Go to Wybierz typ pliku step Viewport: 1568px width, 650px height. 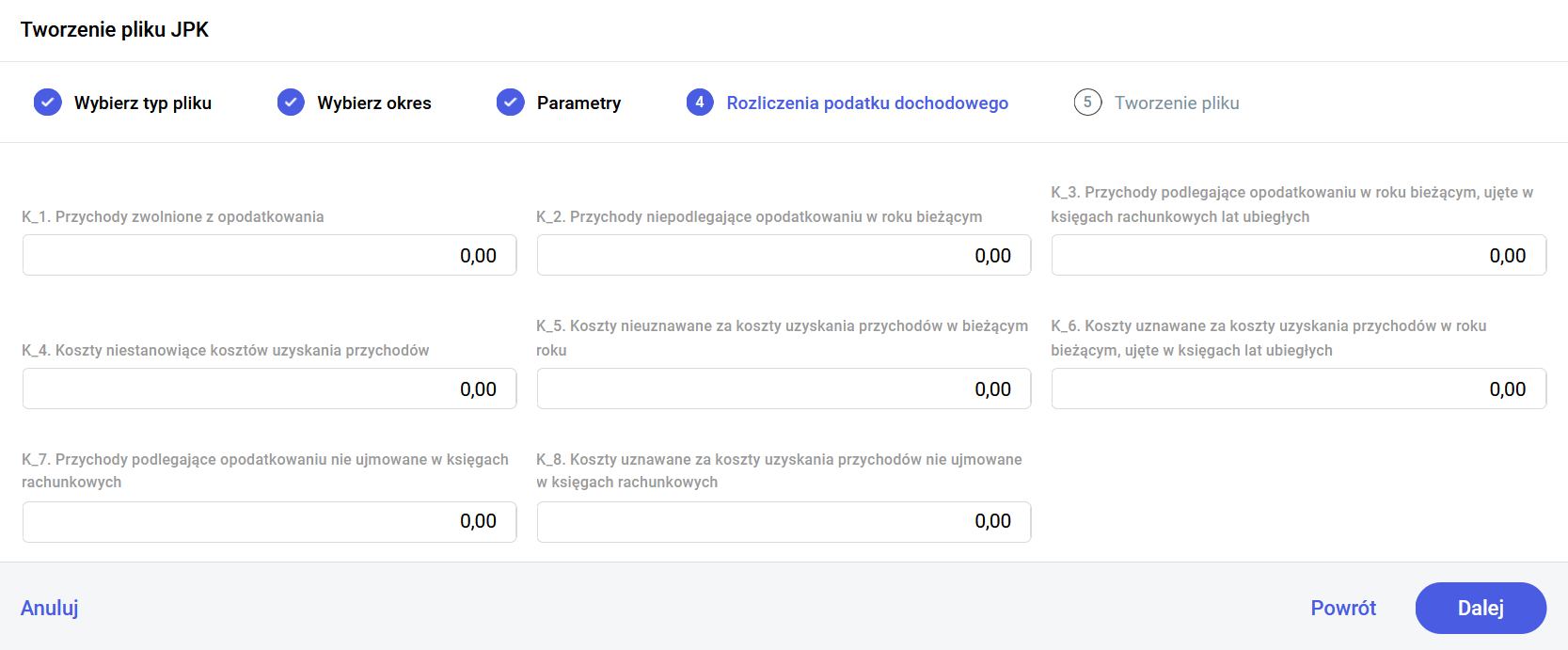pyautogui.click(x=143, y=103)
